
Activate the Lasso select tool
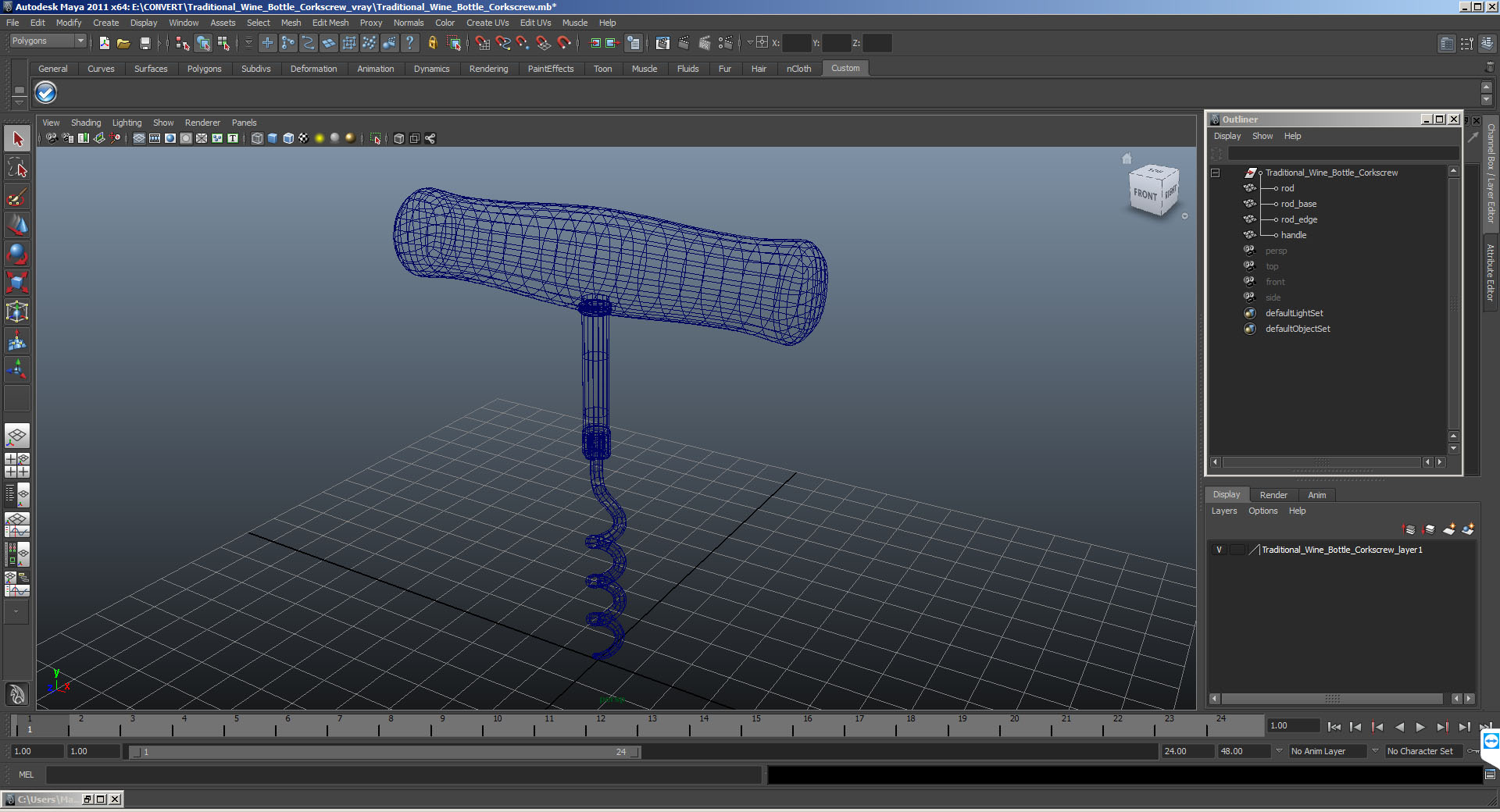pos(17,168)
